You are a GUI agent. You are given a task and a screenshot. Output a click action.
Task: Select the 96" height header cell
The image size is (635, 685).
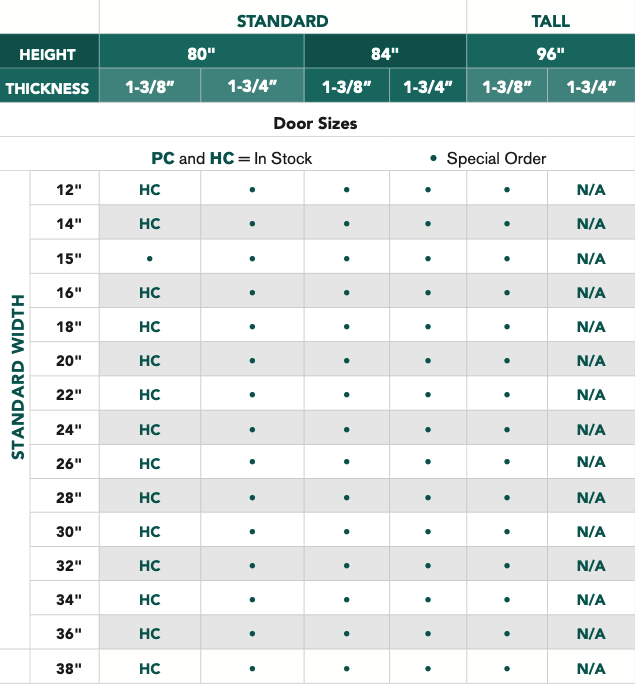(550, 54)
